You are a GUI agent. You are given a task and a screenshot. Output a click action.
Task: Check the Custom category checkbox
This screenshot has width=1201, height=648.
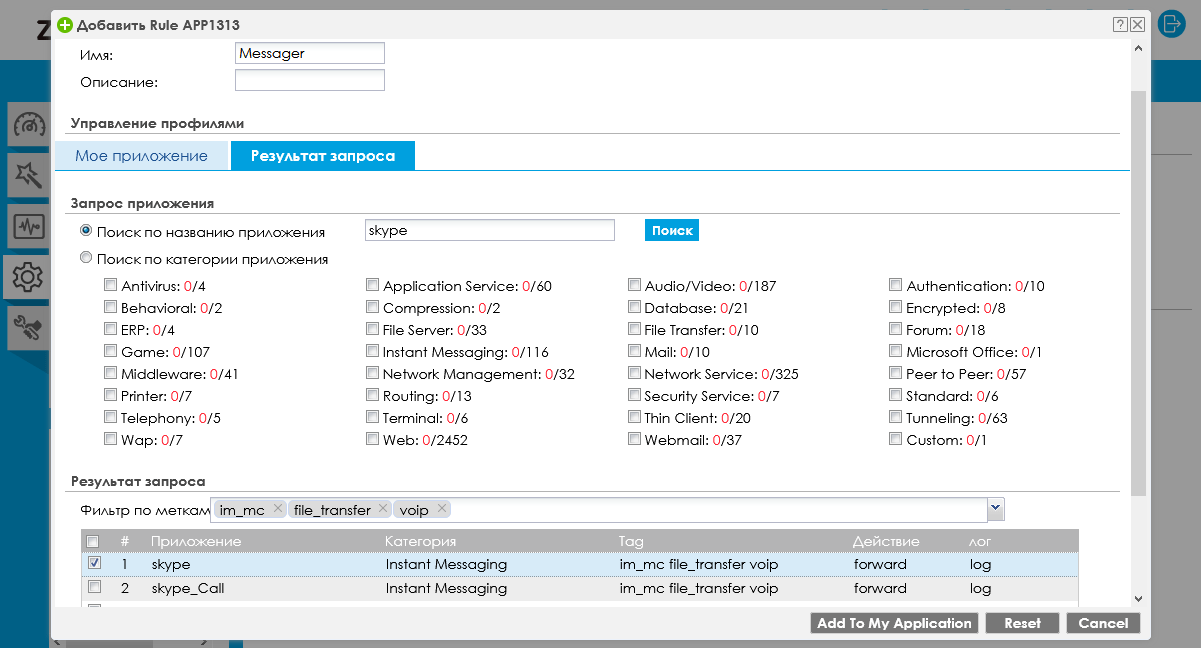(896, 439)
